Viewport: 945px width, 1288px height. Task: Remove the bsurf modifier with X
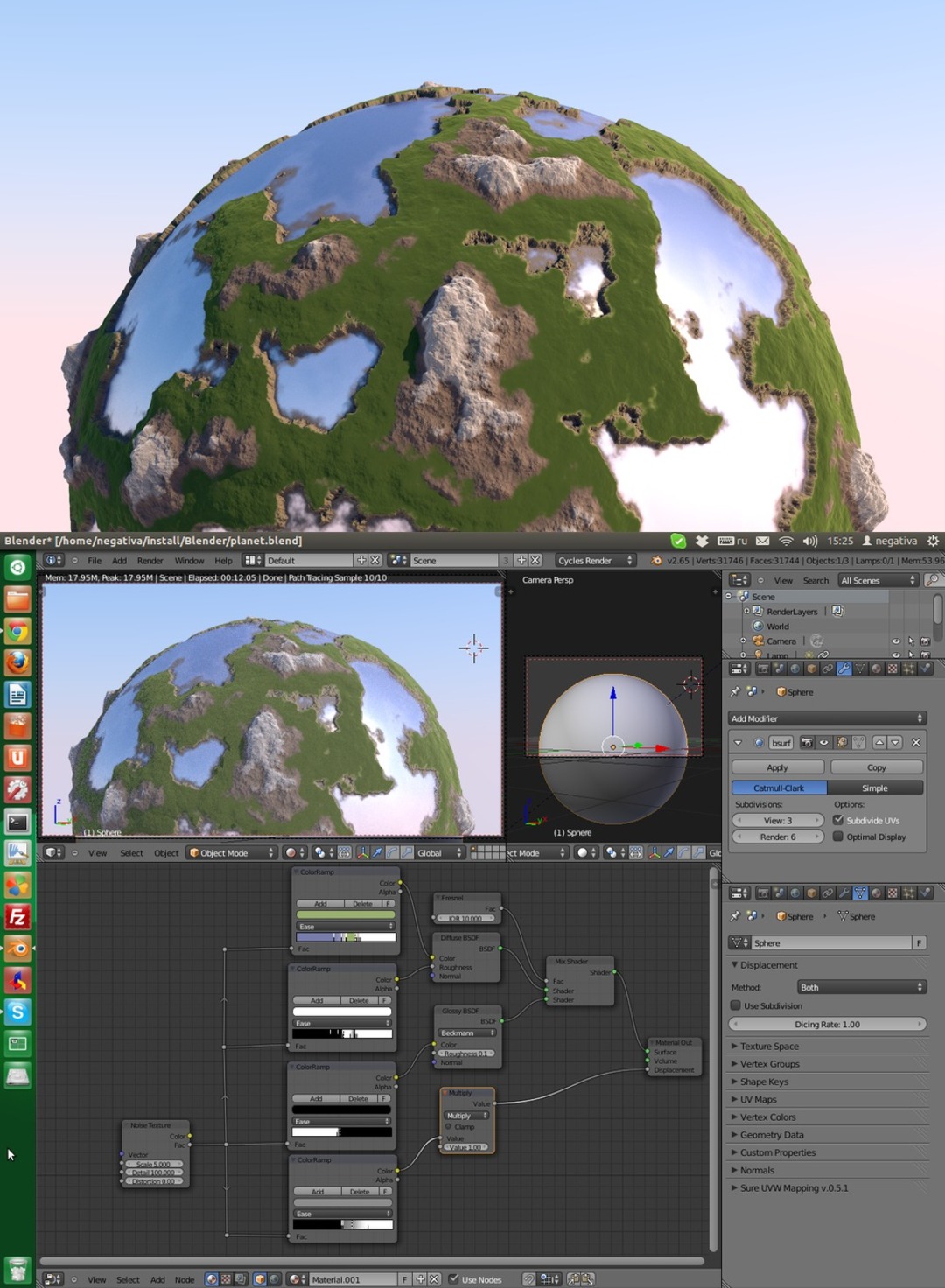(916, 743)
